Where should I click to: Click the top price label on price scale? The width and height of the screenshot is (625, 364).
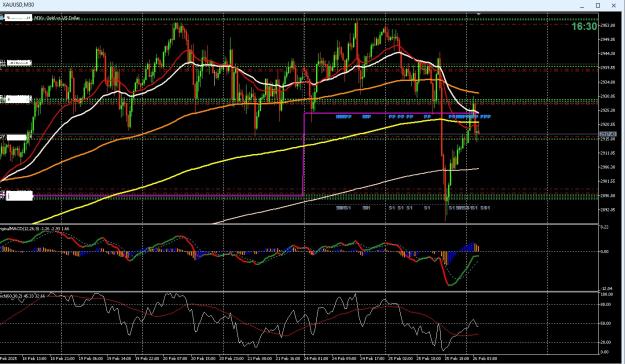pos(607,26)
